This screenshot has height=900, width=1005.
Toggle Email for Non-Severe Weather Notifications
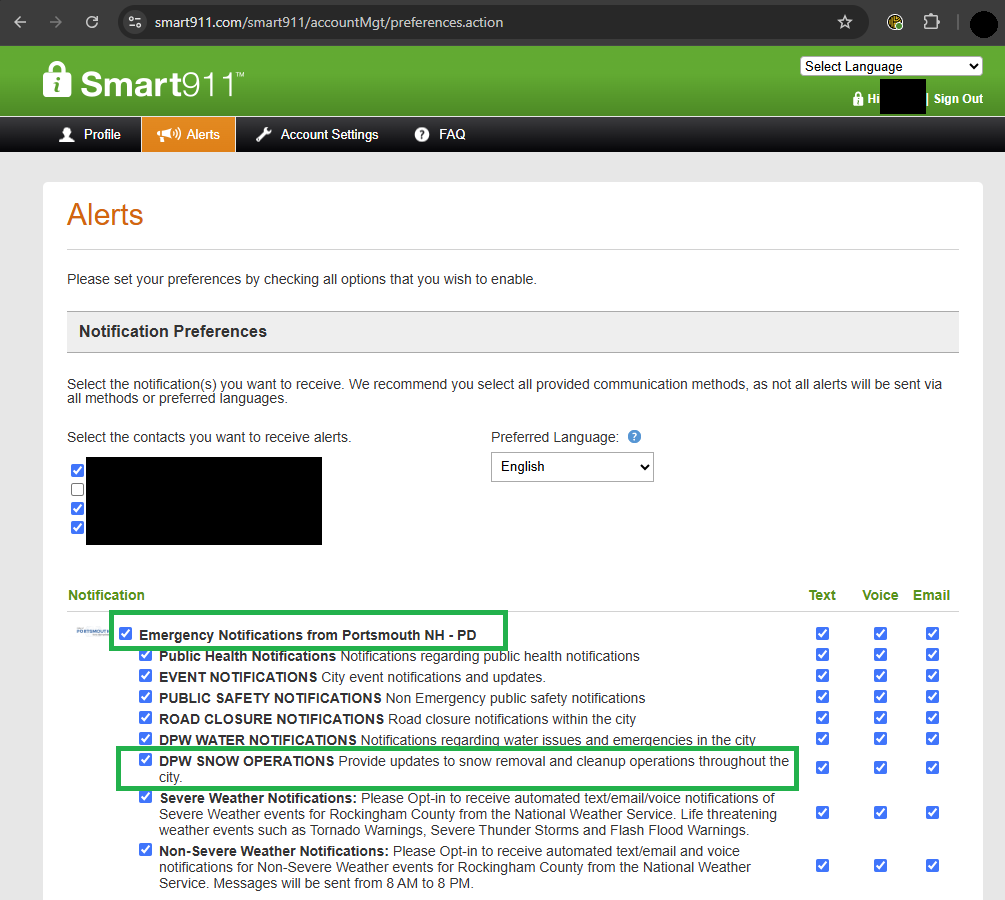(x=933, y=866)
